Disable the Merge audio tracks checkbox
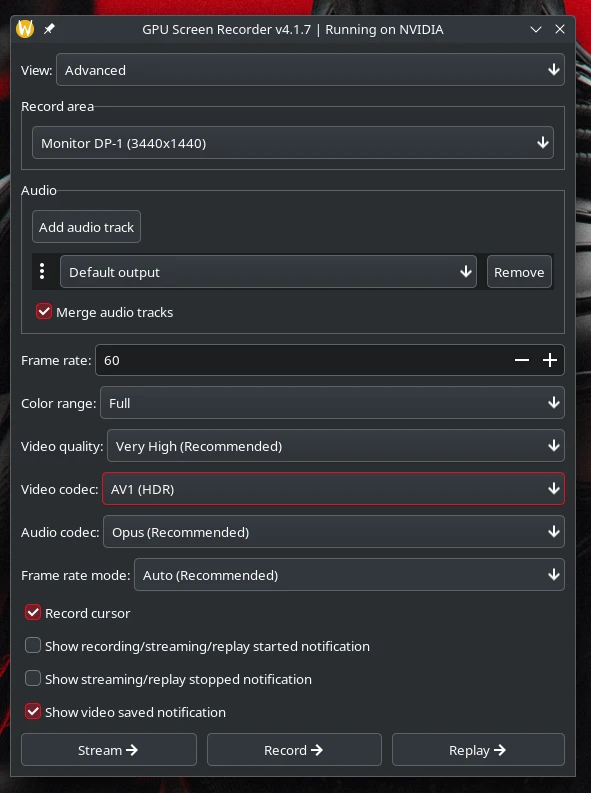This screenshot has height=793, width=591. point(44,312)
